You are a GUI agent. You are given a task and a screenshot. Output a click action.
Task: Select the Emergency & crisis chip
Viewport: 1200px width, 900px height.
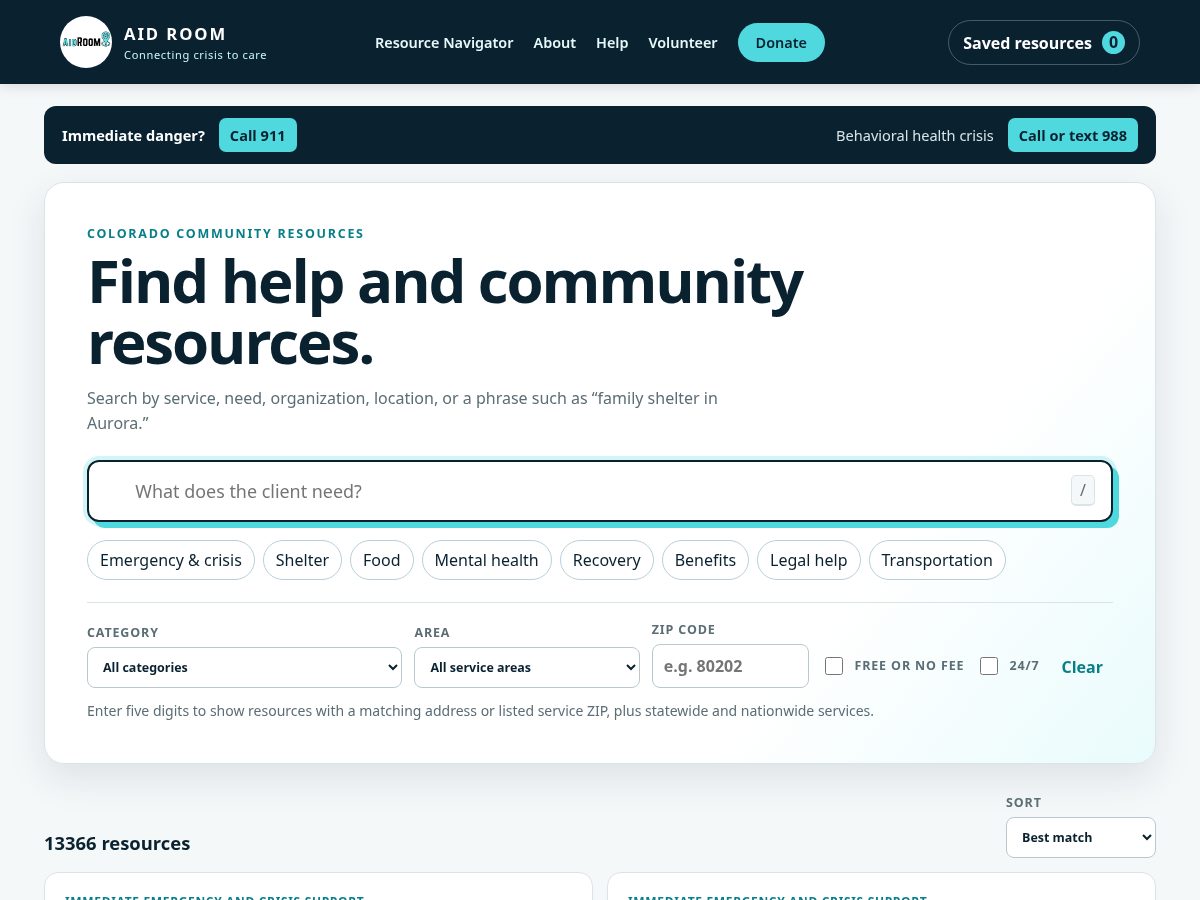click(x=171, y=560)
